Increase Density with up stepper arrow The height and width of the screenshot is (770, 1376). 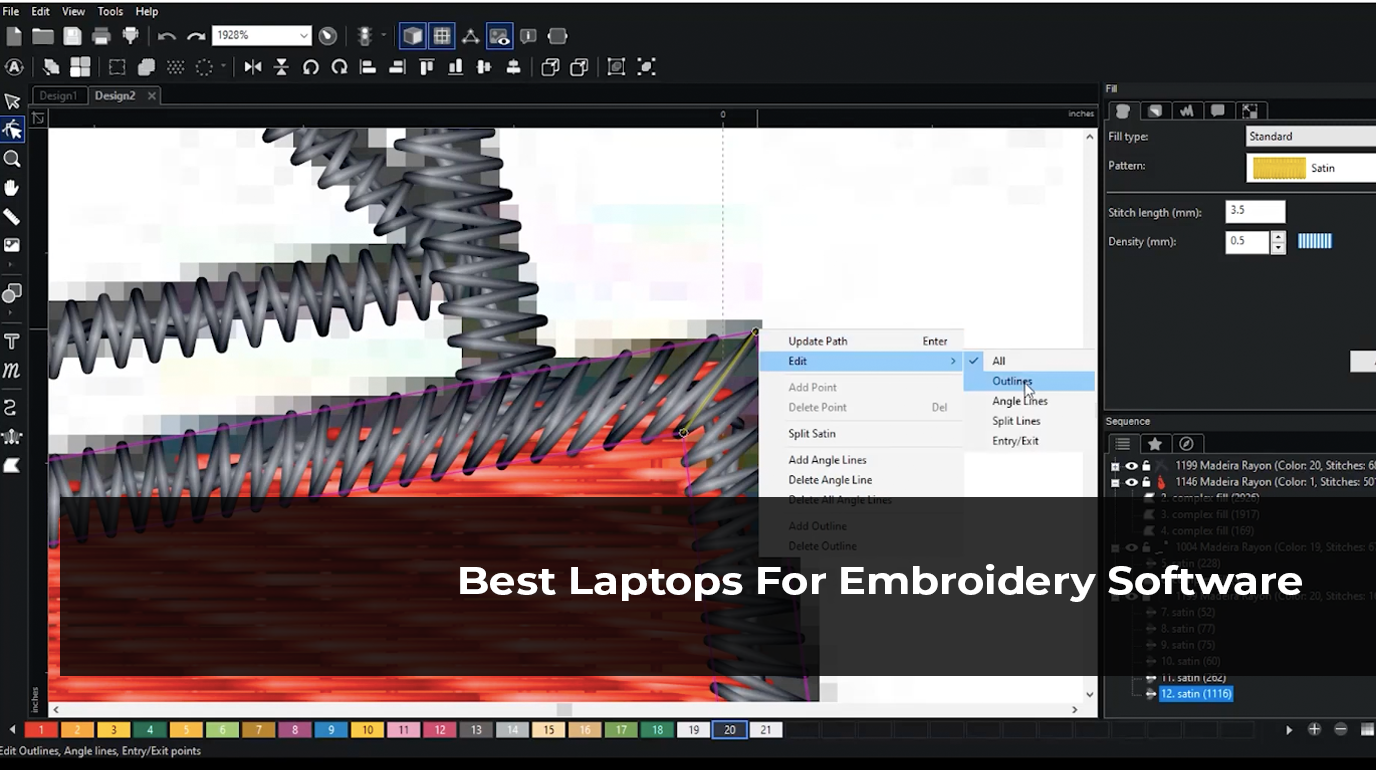1278,237
